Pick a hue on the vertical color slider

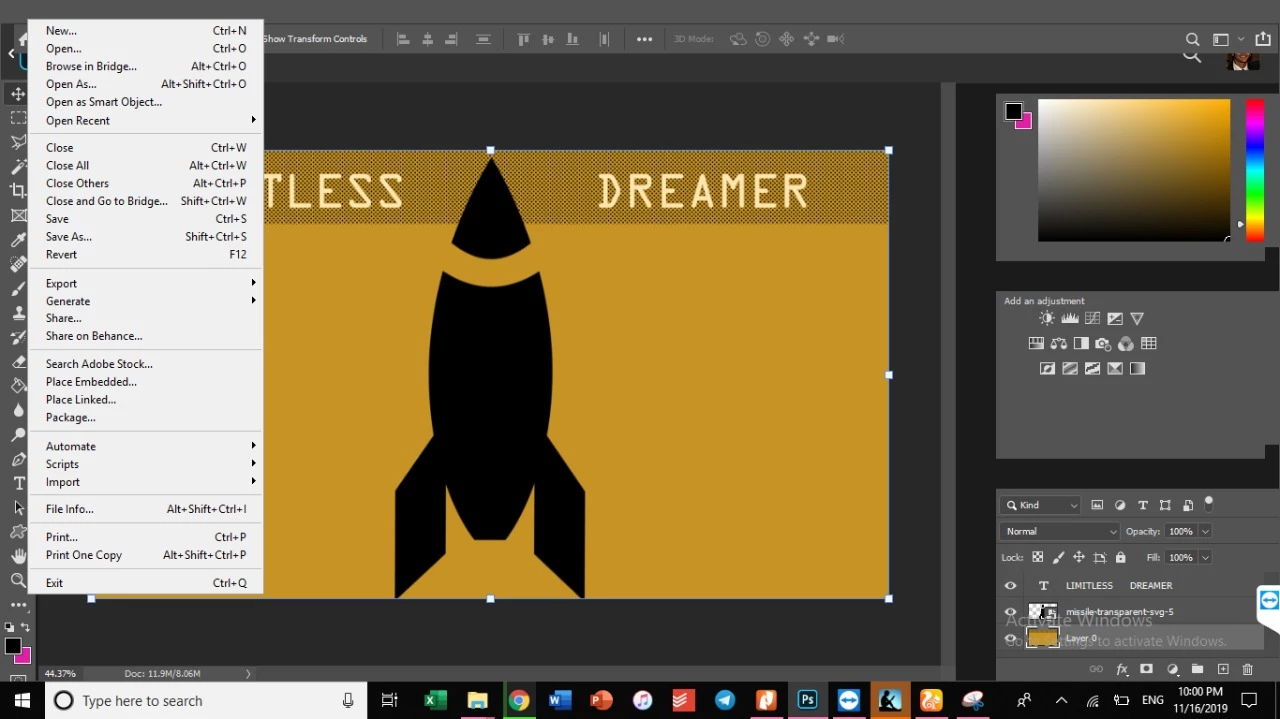[1254, 170]
